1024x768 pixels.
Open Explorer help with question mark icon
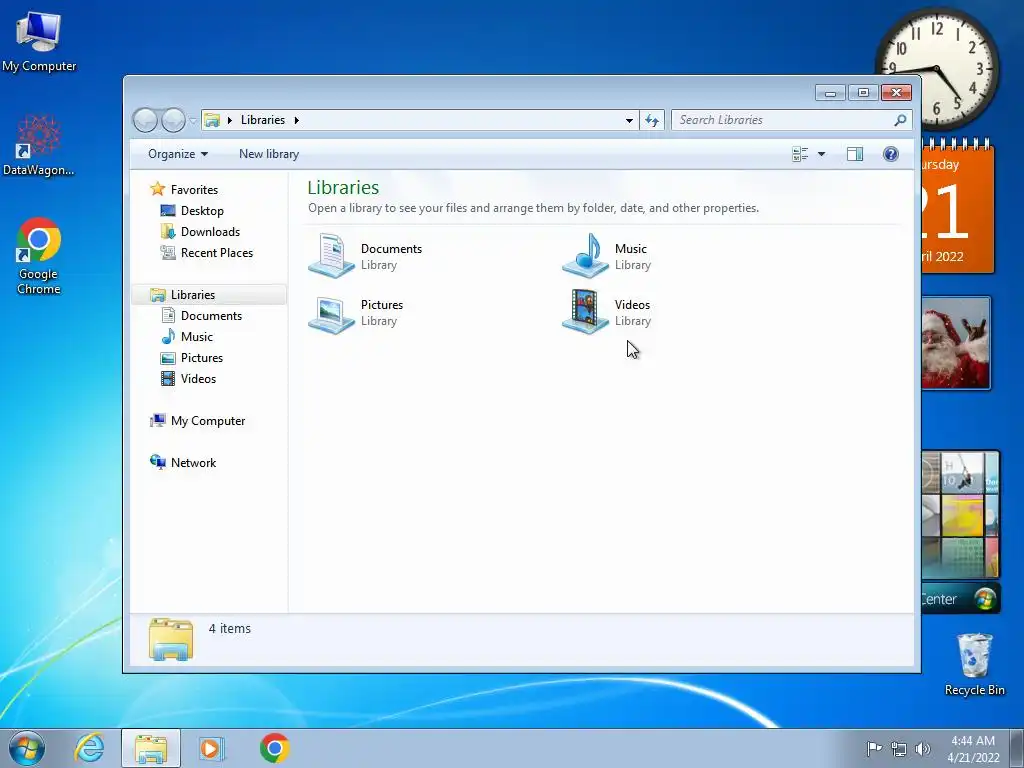[x=891, y=154]
